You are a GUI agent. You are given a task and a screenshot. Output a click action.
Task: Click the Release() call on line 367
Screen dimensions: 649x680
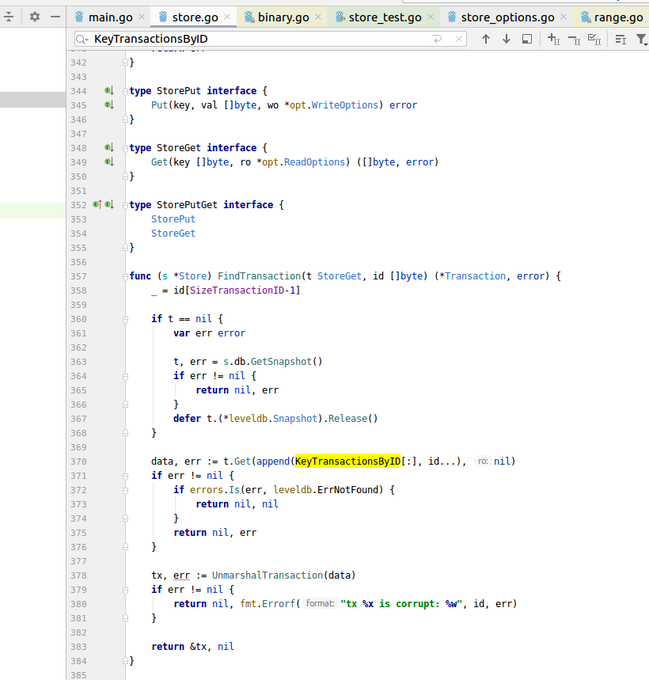(353, 418)
